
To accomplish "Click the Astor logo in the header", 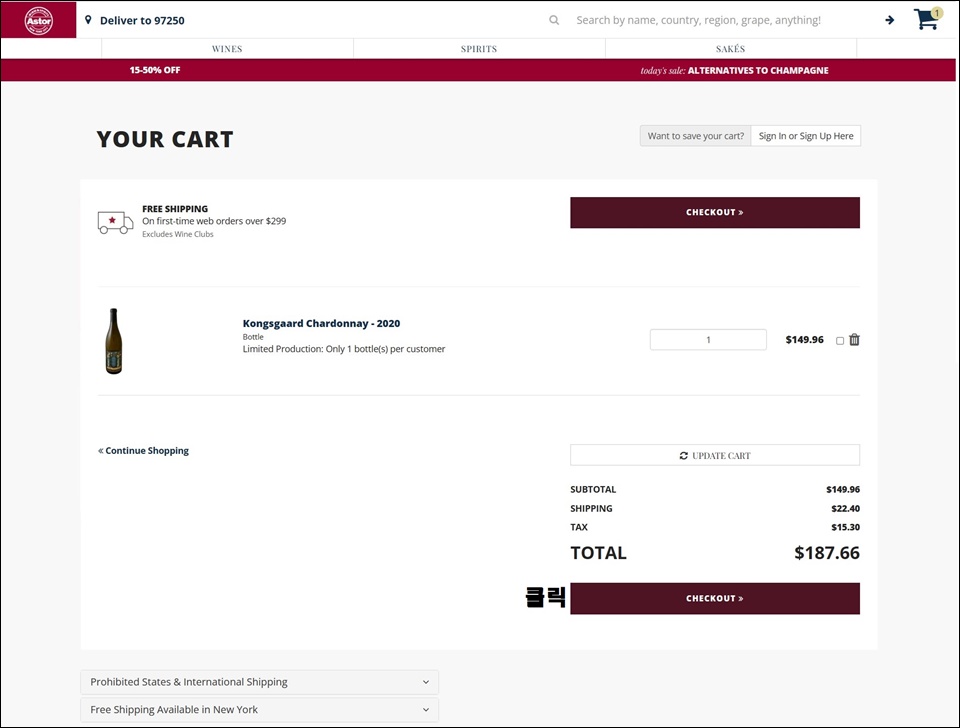I will pyautogui.click(x=39, y=20).
